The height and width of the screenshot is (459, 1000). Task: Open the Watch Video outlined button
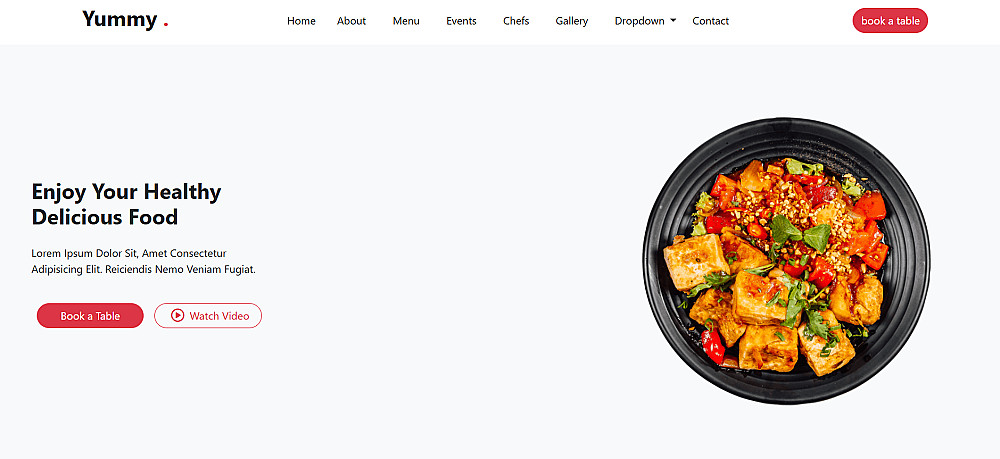click(x=208, y=316)
